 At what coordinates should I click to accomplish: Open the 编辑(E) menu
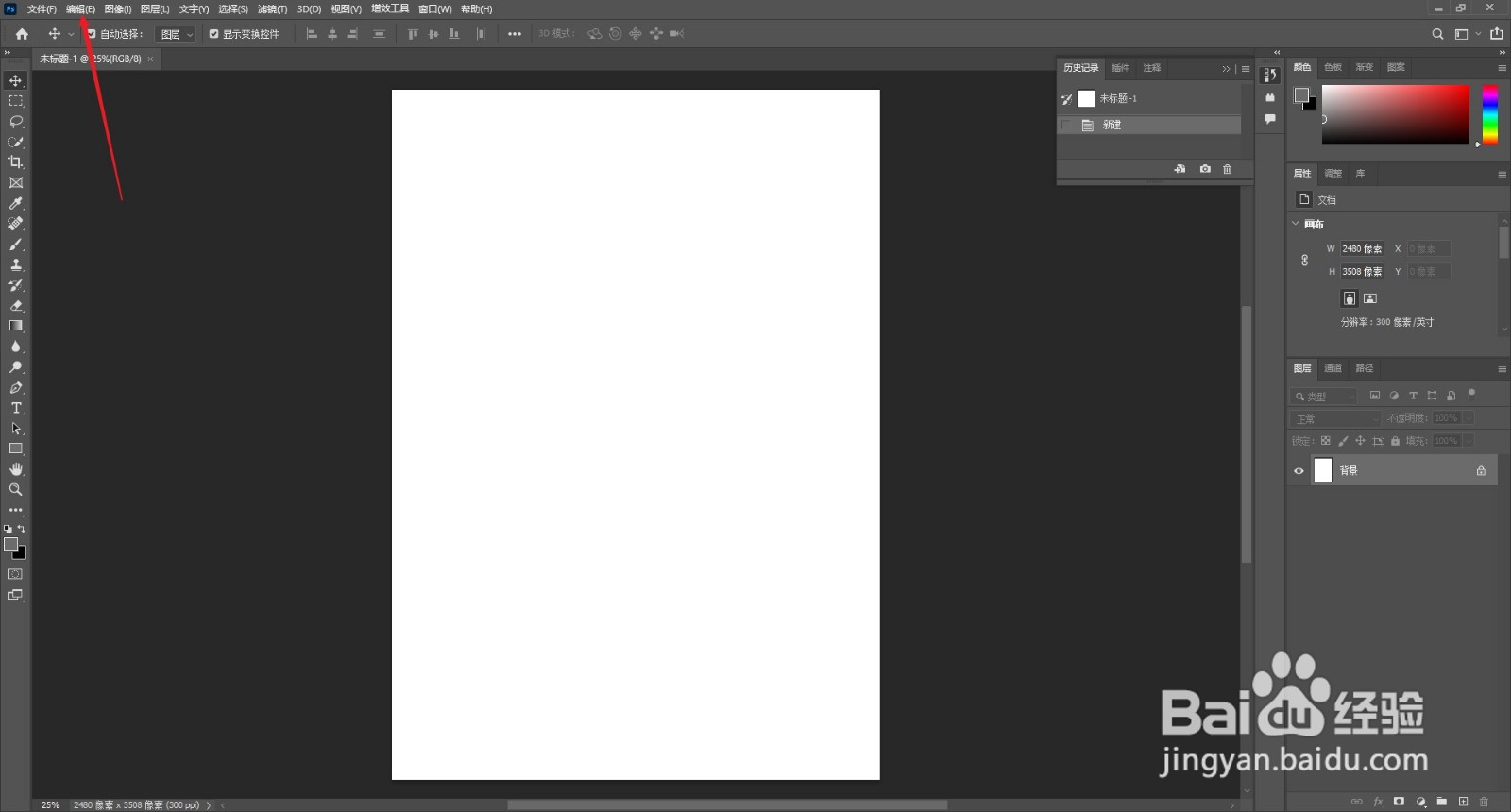[x=80, y=8]
